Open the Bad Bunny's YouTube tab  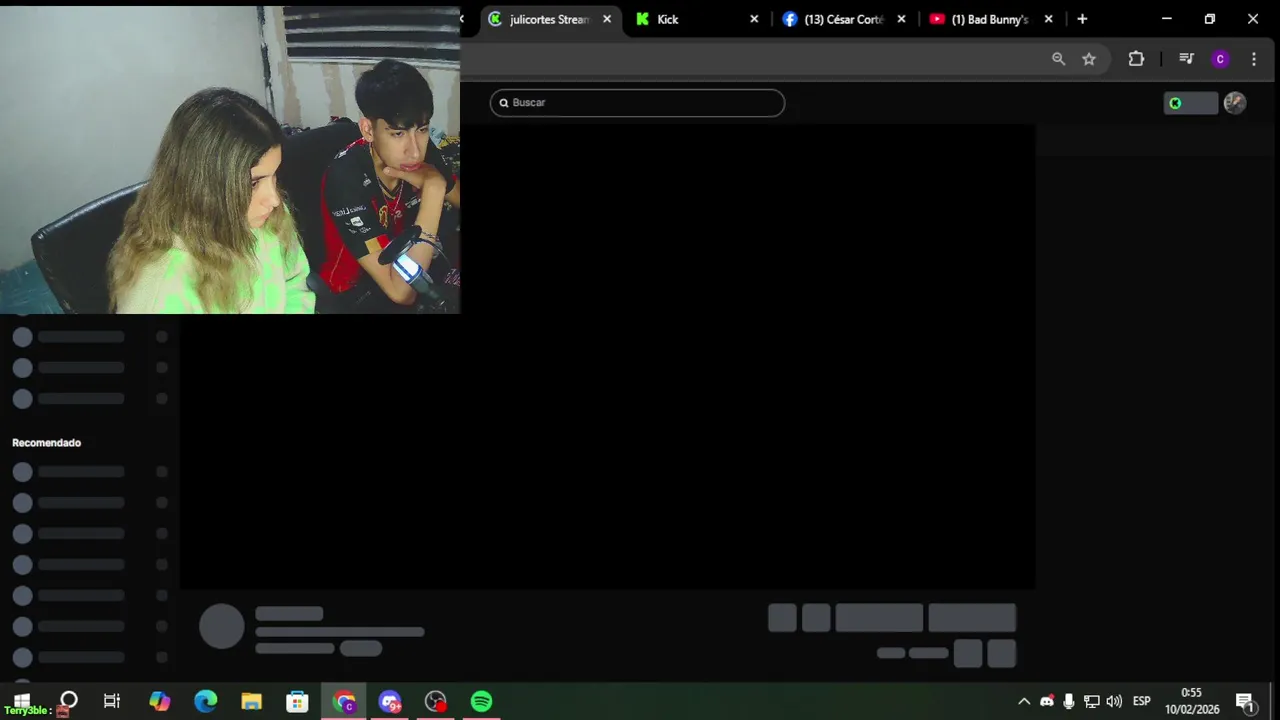[x=989, y=19]
